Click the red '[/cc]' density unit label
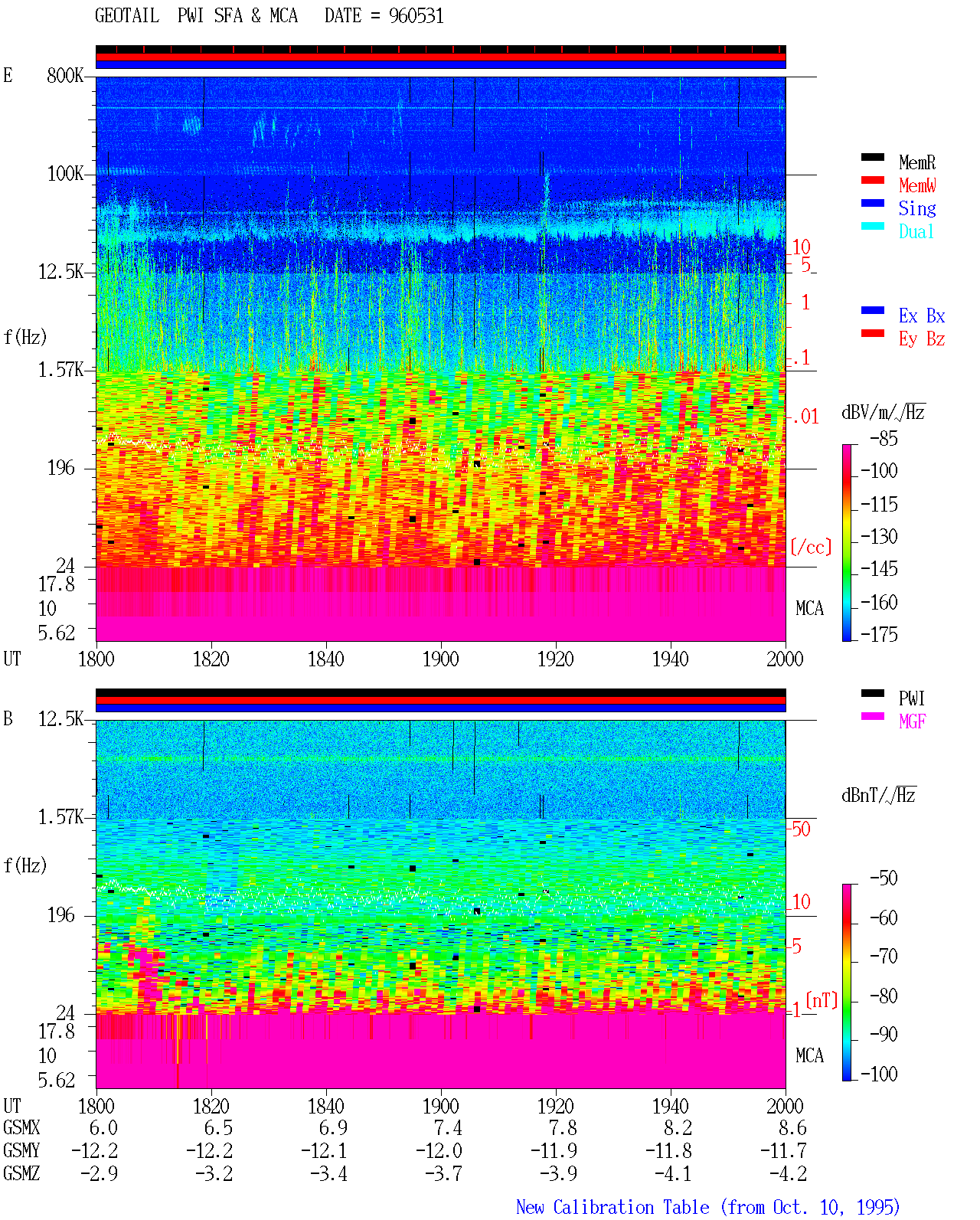Viewport: 980px width, 1220px height. click(811, 547)
